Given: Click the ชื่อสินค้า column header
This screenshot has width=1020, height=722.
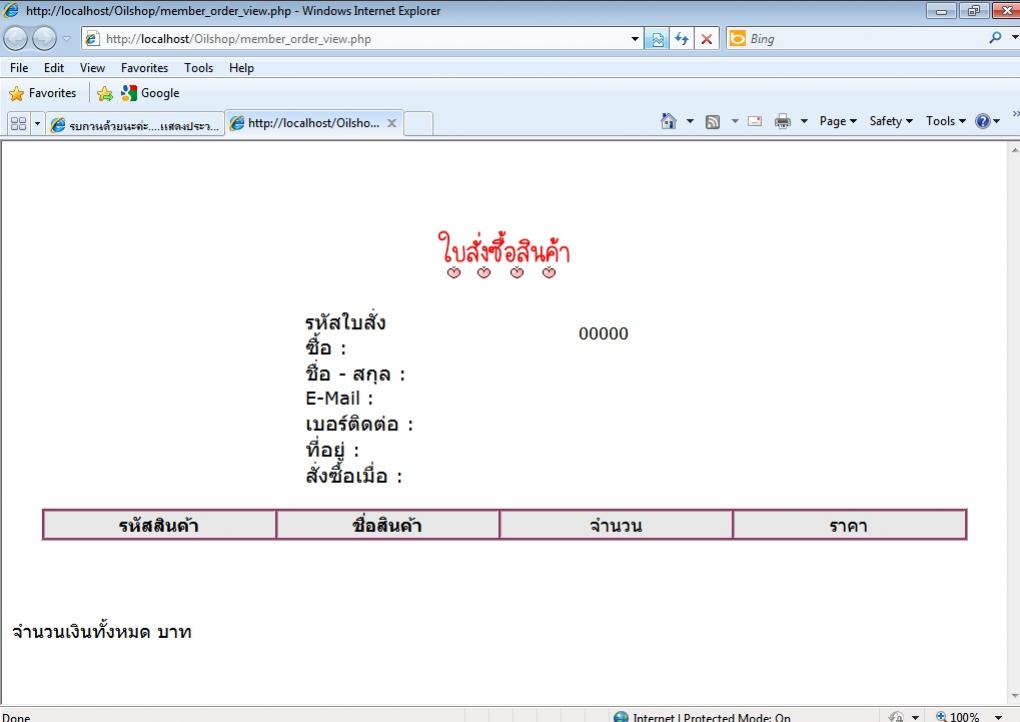Looking at the screenshot, I should click(388, 525).
